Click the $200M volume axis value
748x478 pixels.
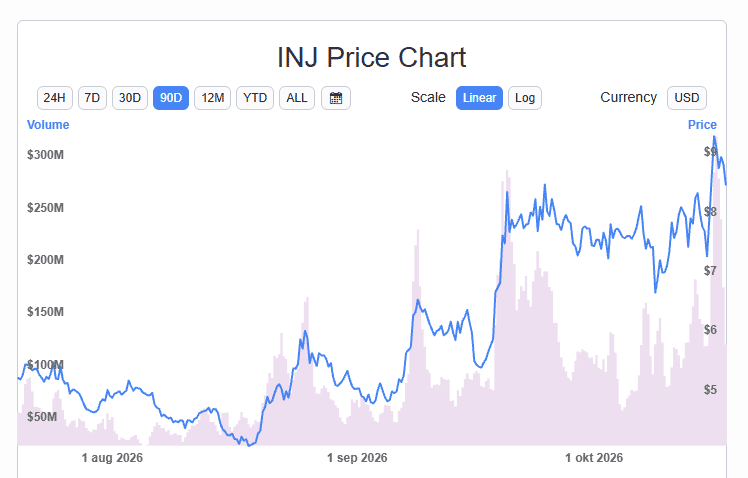[45, 260]
